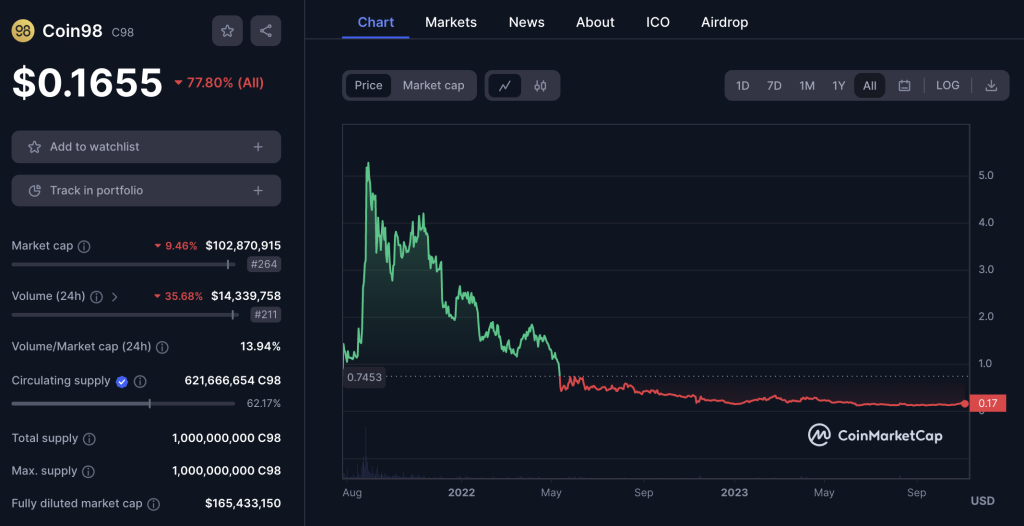The height and width of the screenshot is (526, 1024).
Task: Add Coin98 to watchlist
Action: pos(146,147)
